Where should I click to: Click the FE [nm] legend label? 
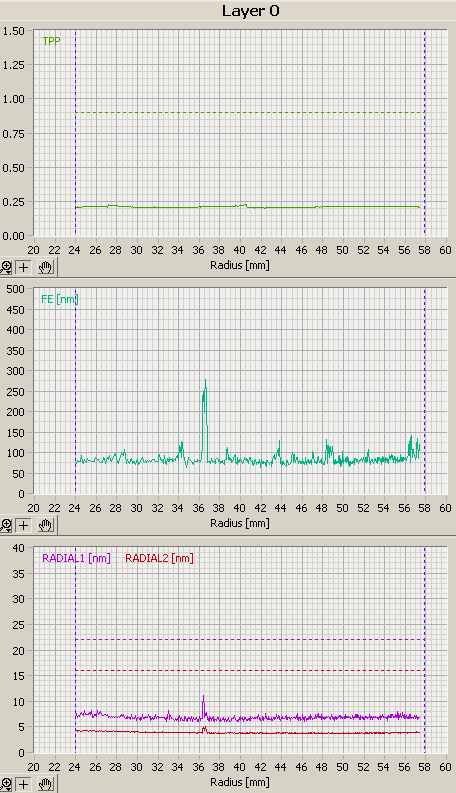click(x=60, y=299)
